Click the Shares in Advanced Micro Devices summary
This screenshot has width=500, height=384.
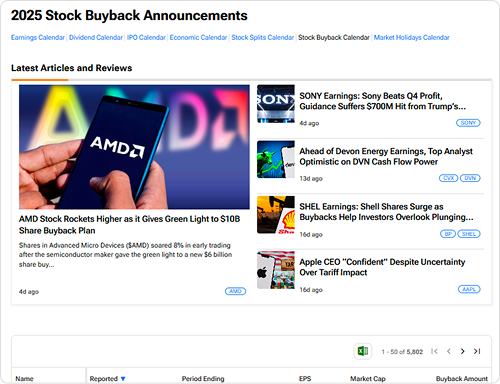pos(125,255)
